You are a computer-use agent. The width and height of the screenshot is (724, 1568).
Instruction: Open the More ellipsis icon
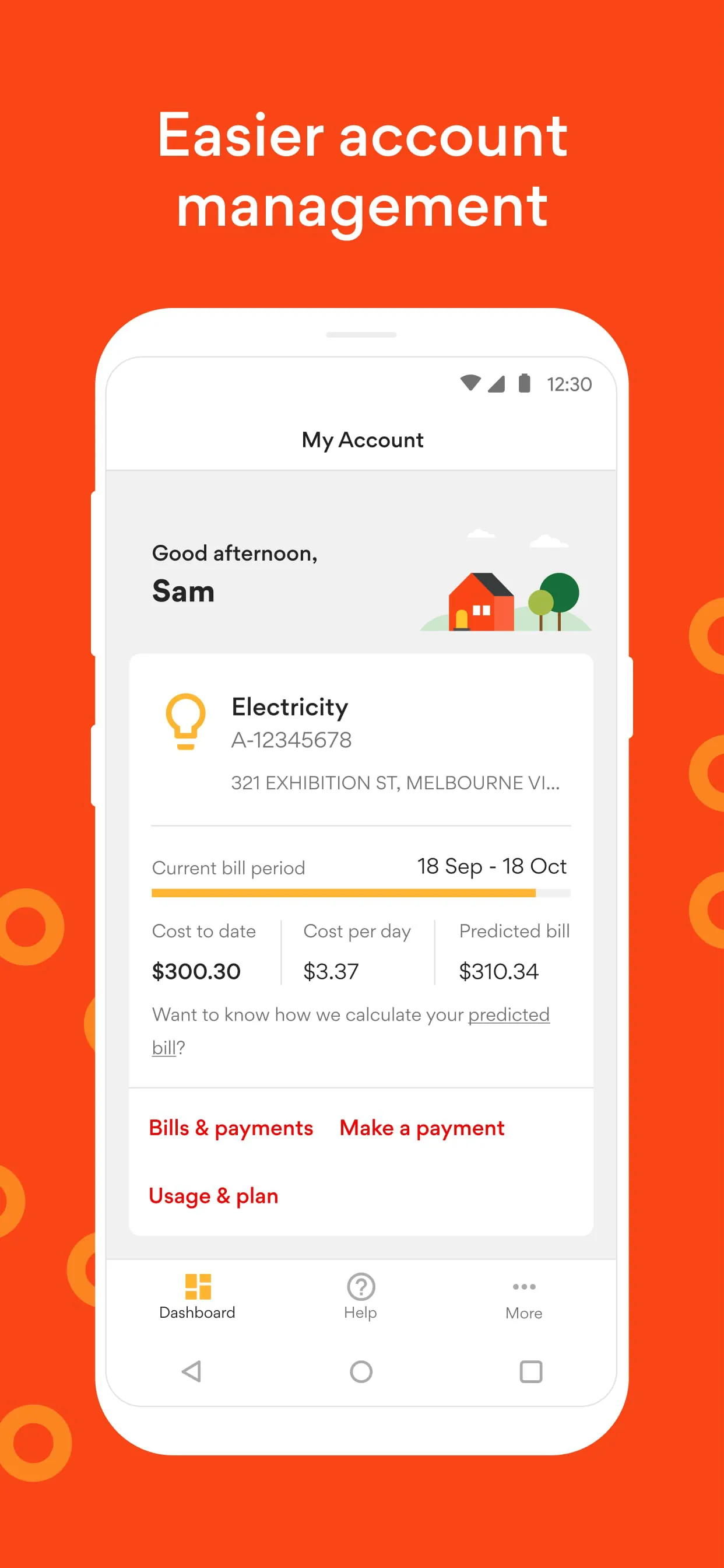tap(523, 1286)
